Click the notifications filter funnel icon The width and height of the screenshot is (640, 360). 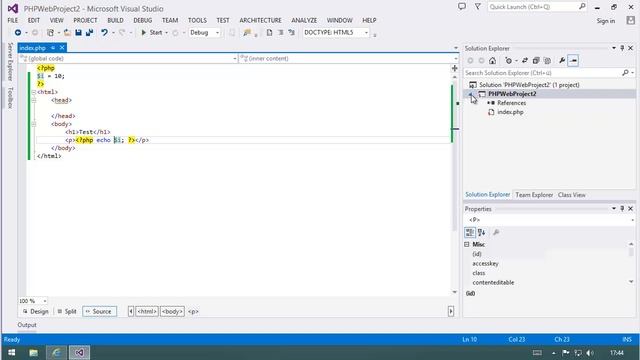478,7
